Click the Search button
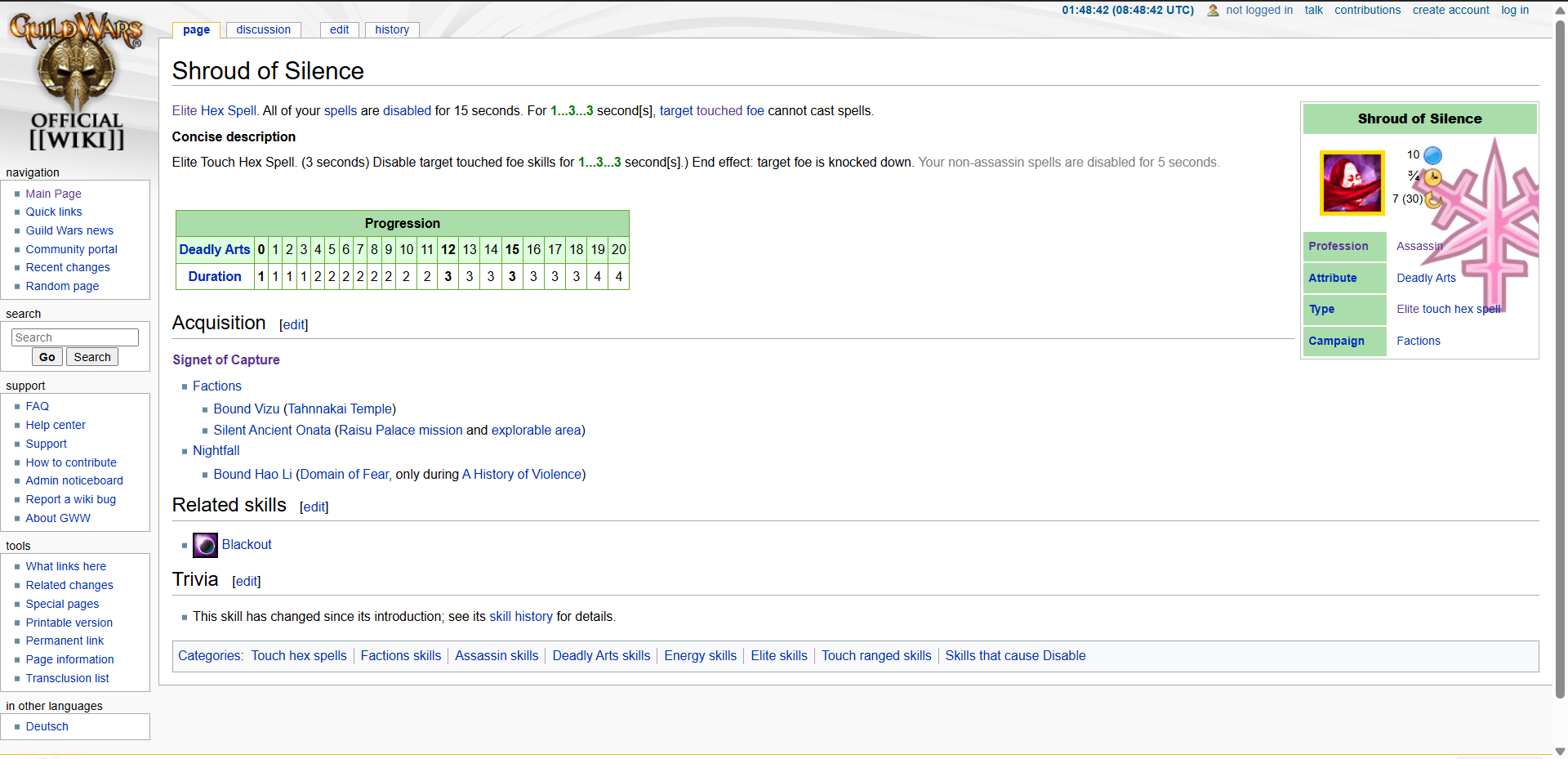 coord(92,357)
